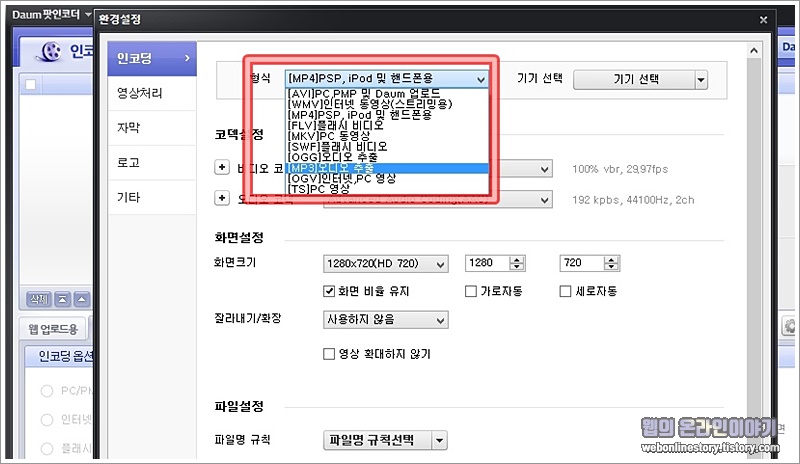The image size is (800, 464).
Task: Enable 가로자동 checkbox
Action: point(471,291)
